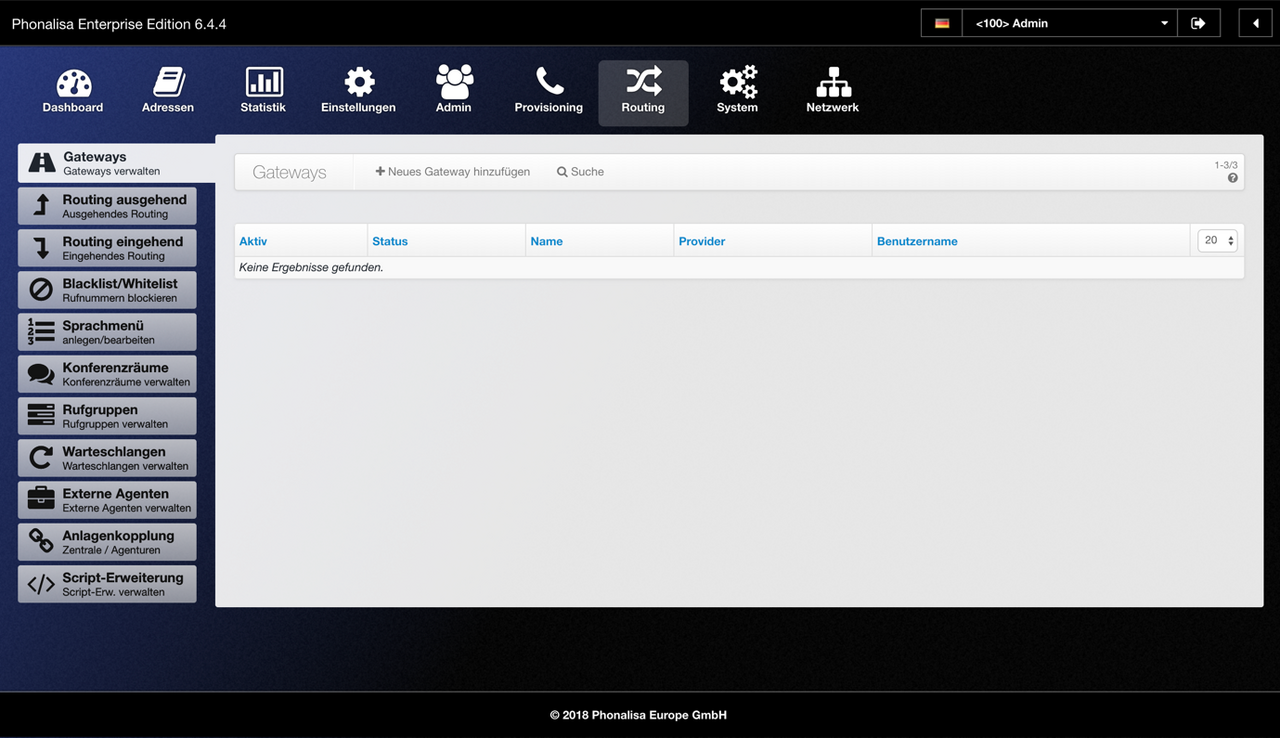Open the Netzwerk sitemap icon
This screenshot has height=738, width=1280.
833,83
